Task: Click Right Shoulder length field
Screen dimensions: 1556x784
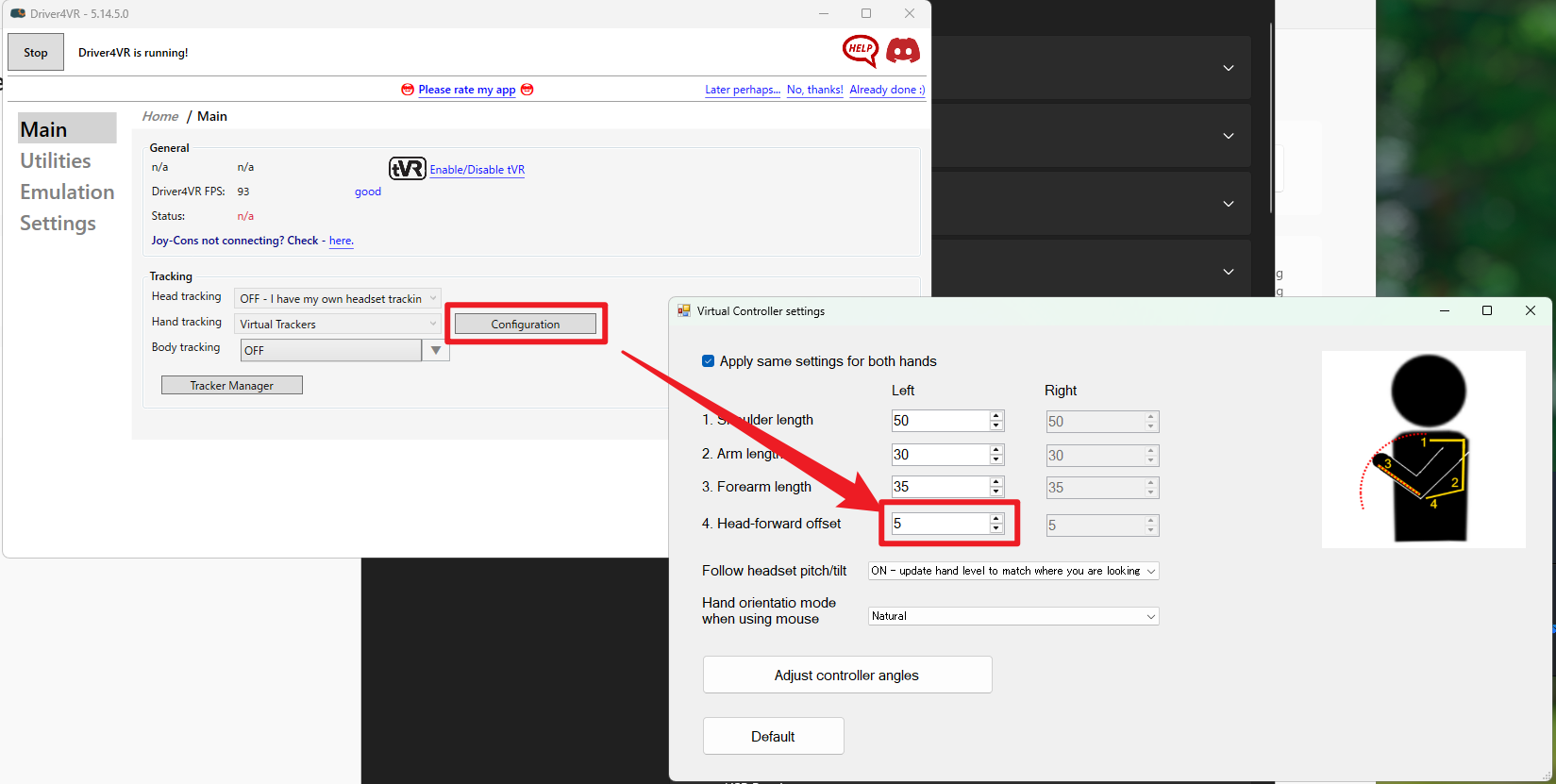Action: point(1102,422)
